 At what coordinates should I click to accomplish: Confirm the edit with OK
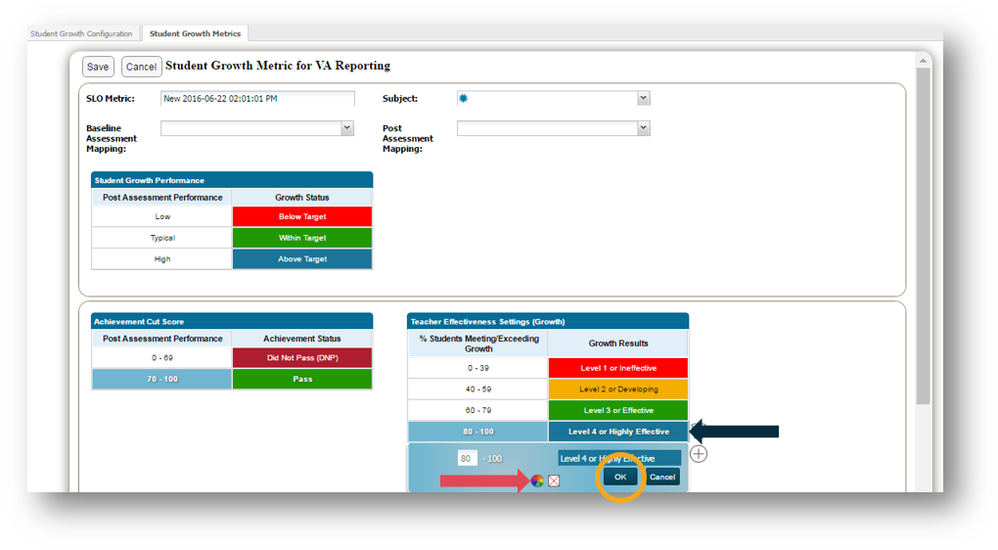621,477
